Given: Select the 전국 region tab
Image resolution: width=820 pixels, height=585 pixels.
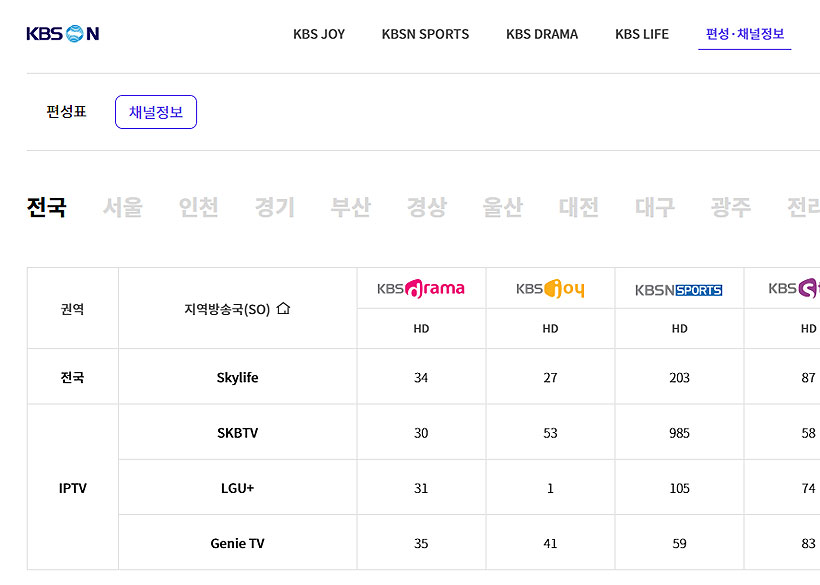Looking at the screenshot, I should click(47, 207).
